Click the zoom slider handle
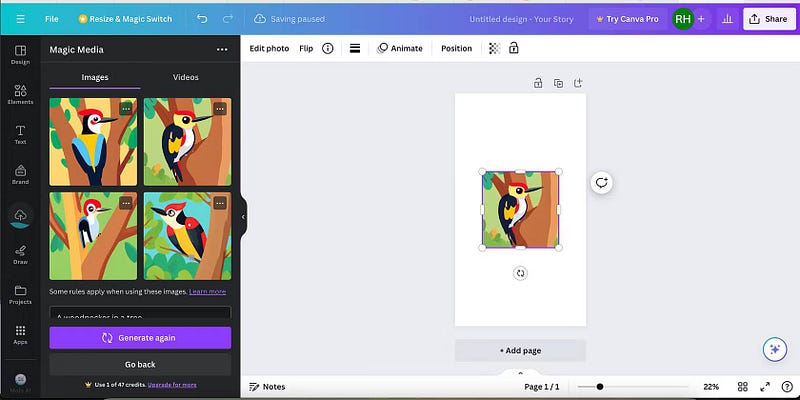Viewport: 800px width, 400px height. tap(600, 387)
